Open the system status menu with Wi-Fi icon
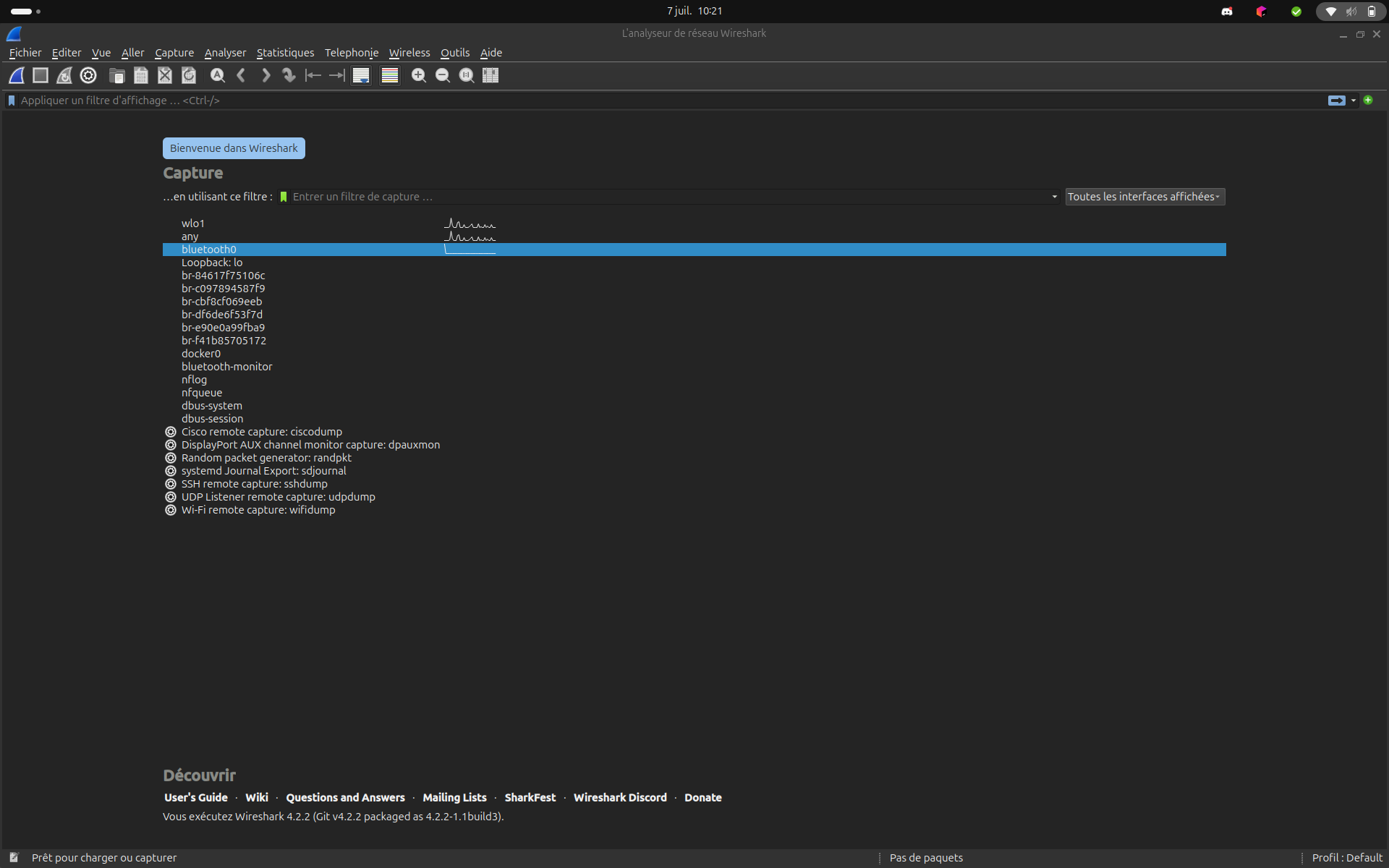Viewport: 1389px width, 868px height. pyautogui.click(x=1350, y=12)
